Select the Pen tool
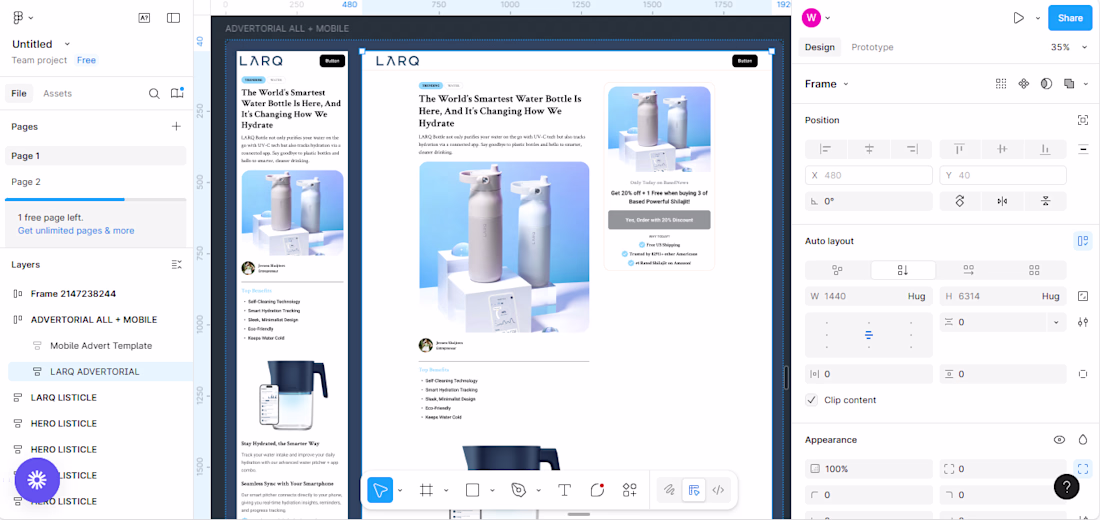The image size is (1100, 520). (519, 490)
